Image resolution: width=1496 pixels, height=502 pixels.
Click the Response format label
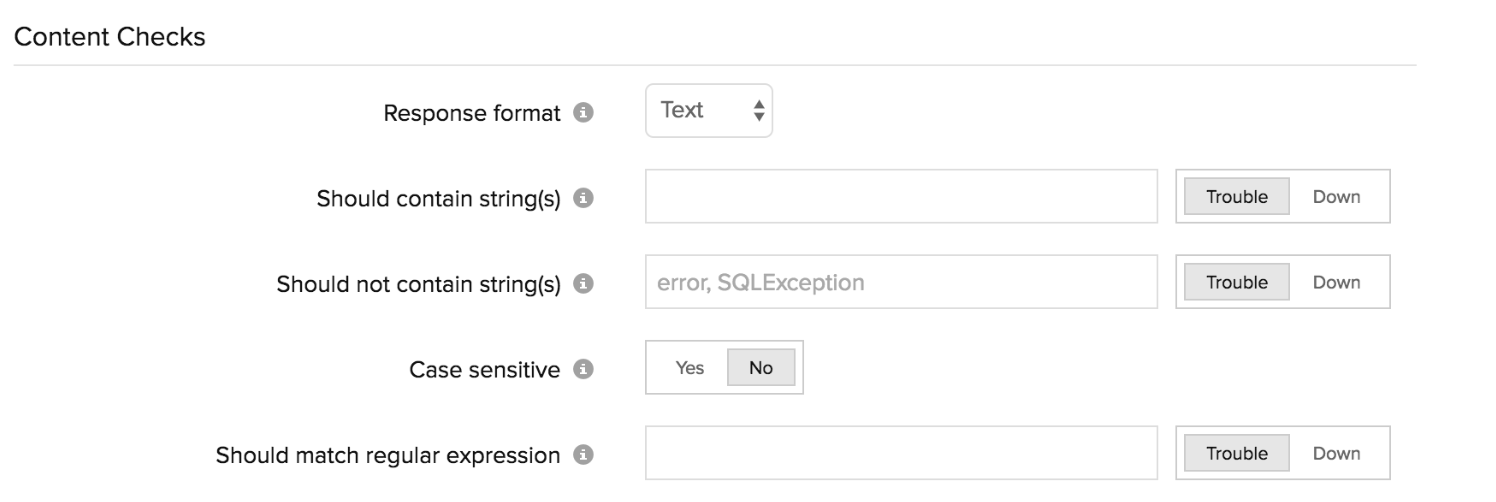(472, 113)
